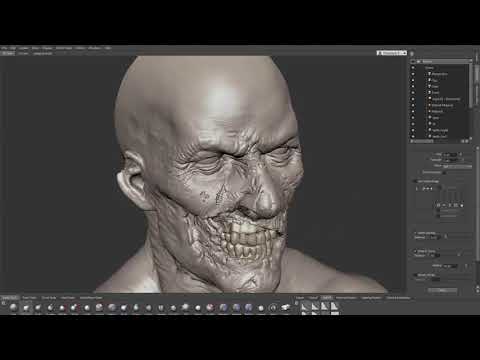Toggle the Invert Function checkbox
The width and height of the screenshot is (480, 360).
click(444, 172)
